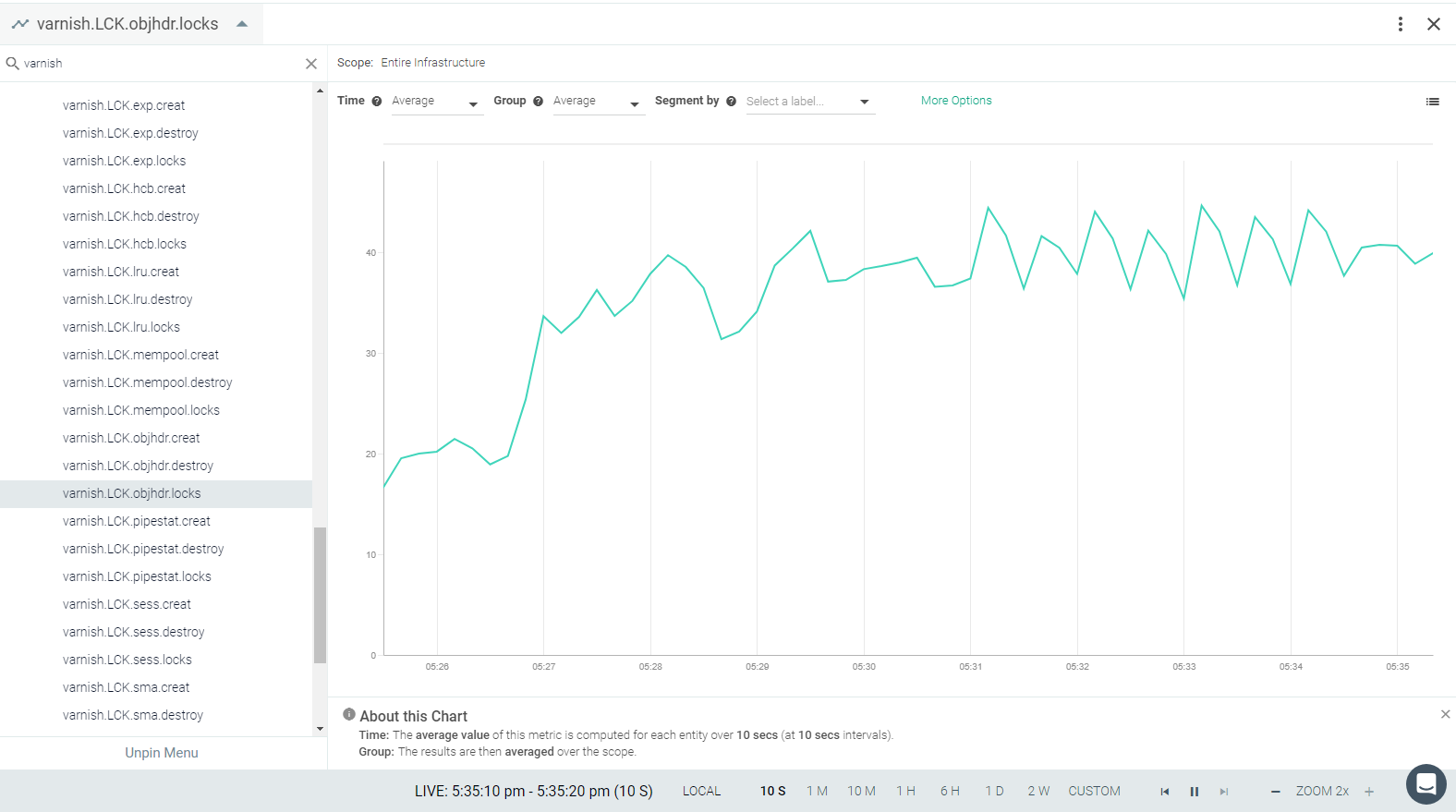Clear the varnish search field

tap(311, 64)
